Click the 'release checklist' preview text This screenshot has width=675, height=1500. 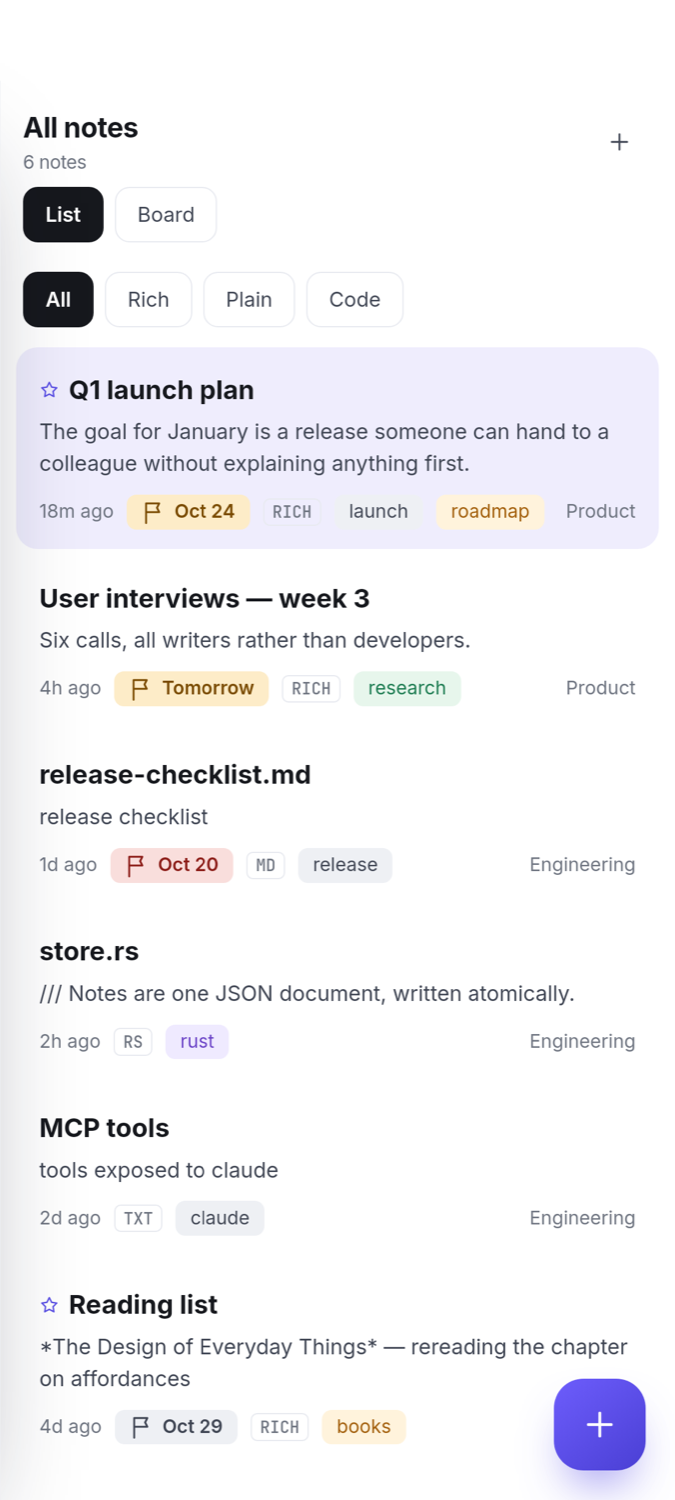click(124, 817)
